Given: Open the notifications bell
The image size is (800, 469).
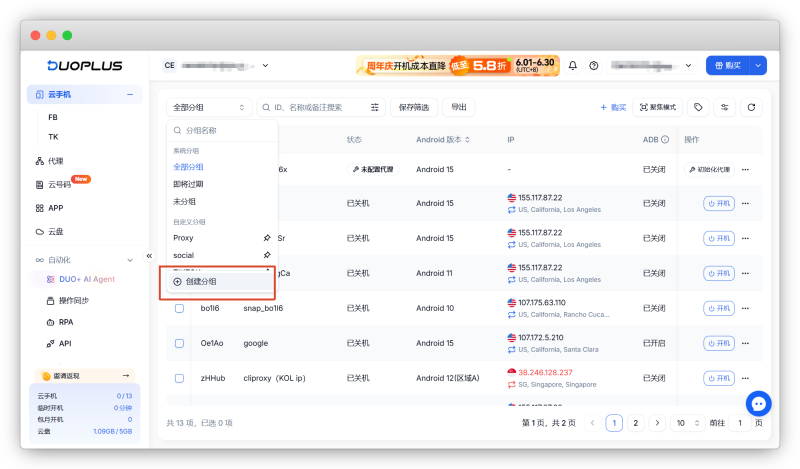Looking at the screenshot, I should tap(572, 65).
